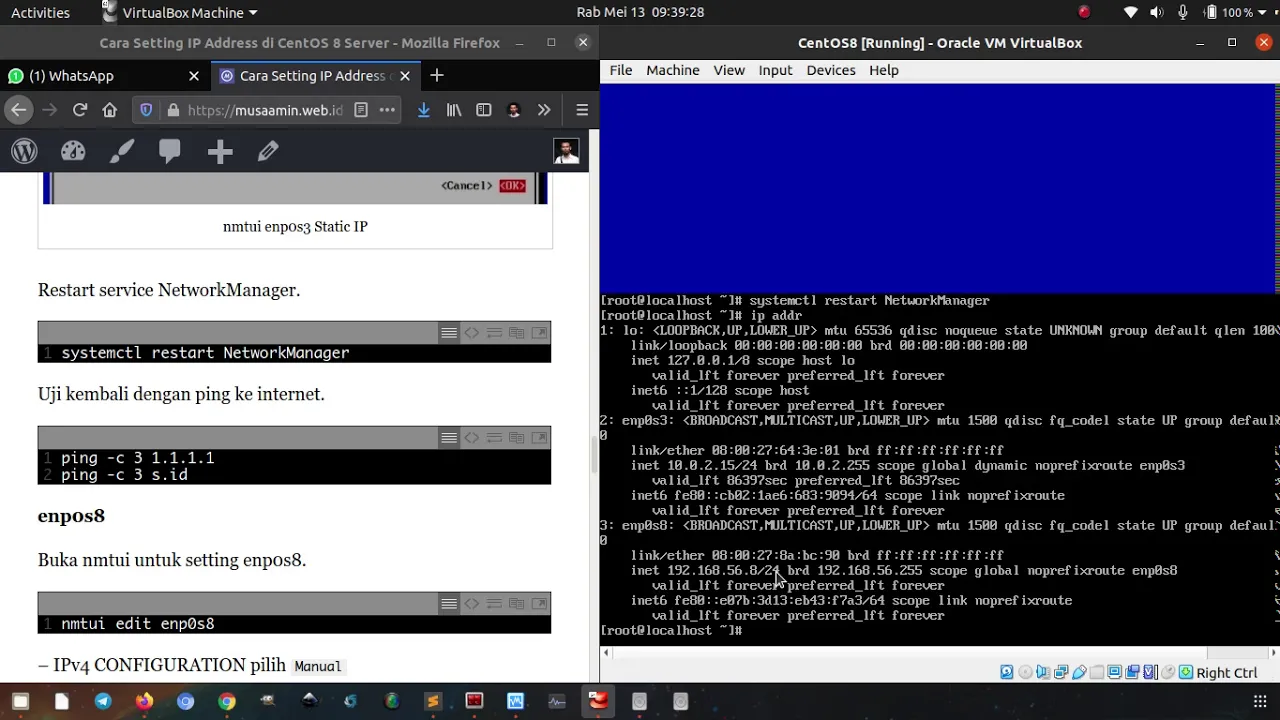
Task: Open tracking protection shield in URL bar
Action: (146, 110)
